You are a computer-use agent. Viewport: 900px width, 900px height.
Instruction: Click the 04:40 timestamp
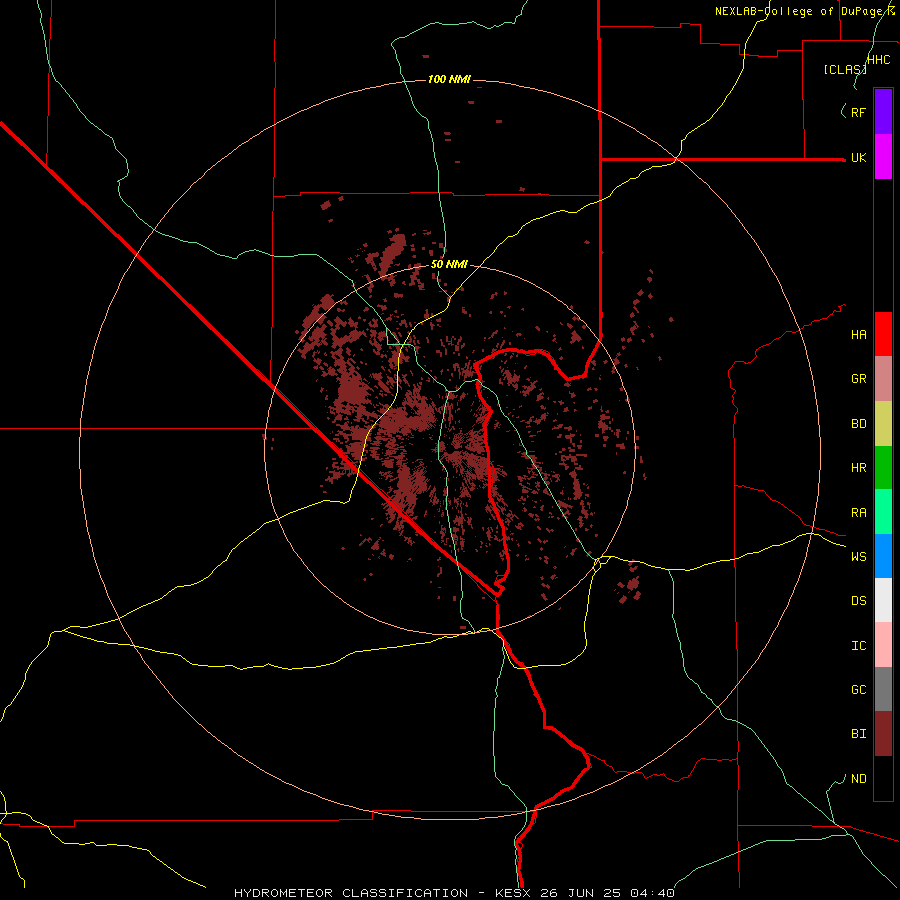point(652,893)
